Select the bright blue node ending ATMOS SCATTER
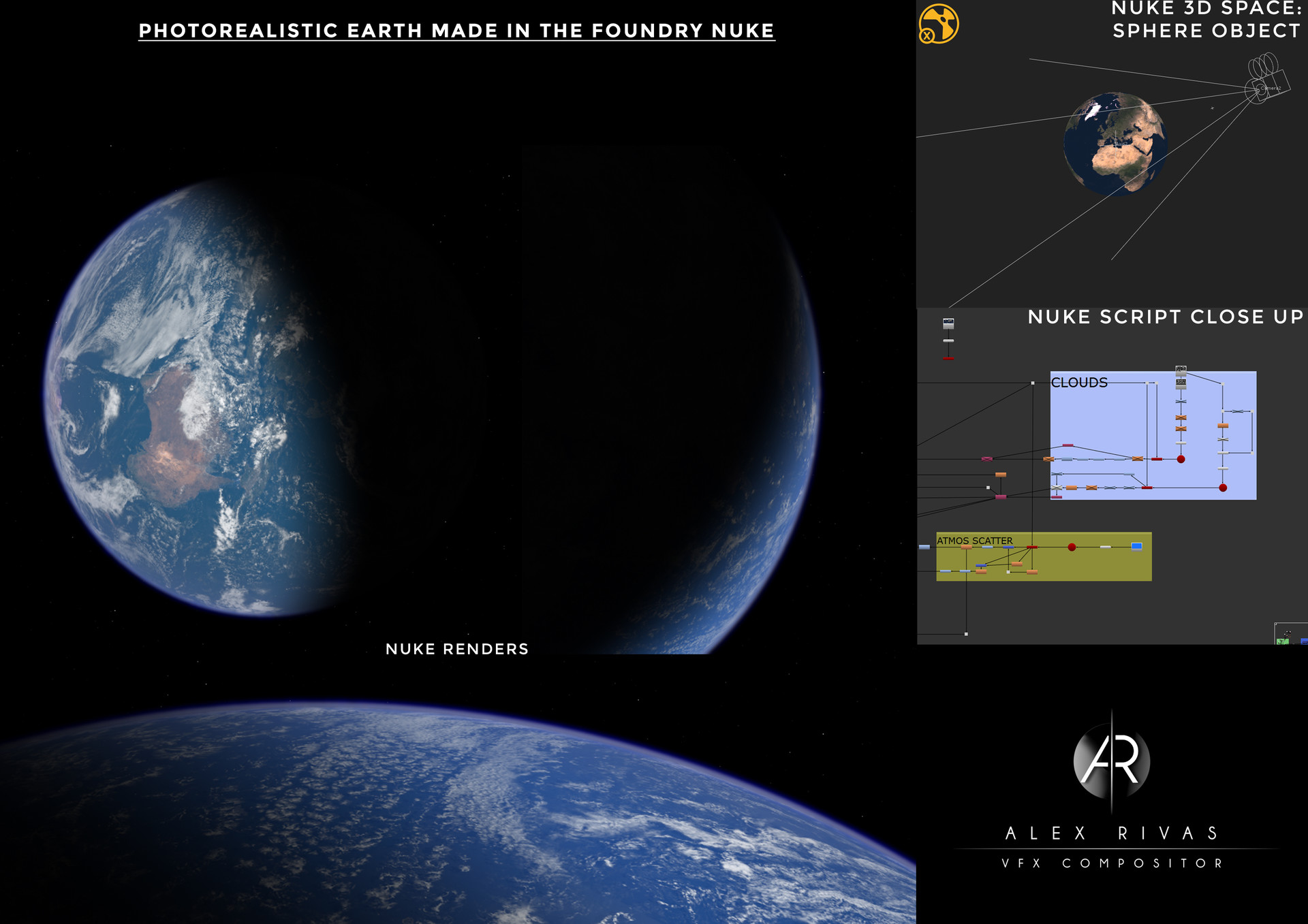The height and width of the screenshot is (924, 1308). click(x=1136, y=546)
